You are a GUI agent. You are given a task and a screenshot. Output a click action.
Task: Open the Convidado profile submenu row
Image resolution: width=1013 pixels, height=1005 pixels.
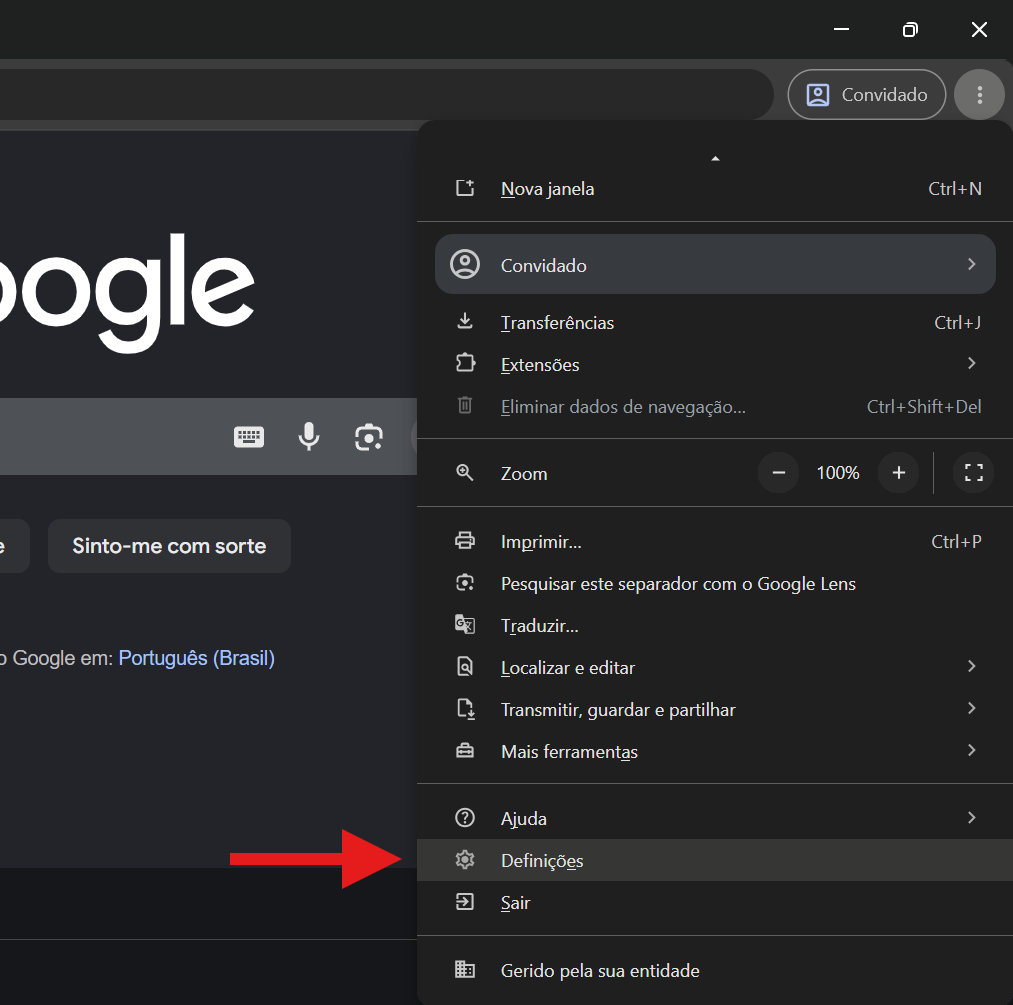(x=715, y=264)
